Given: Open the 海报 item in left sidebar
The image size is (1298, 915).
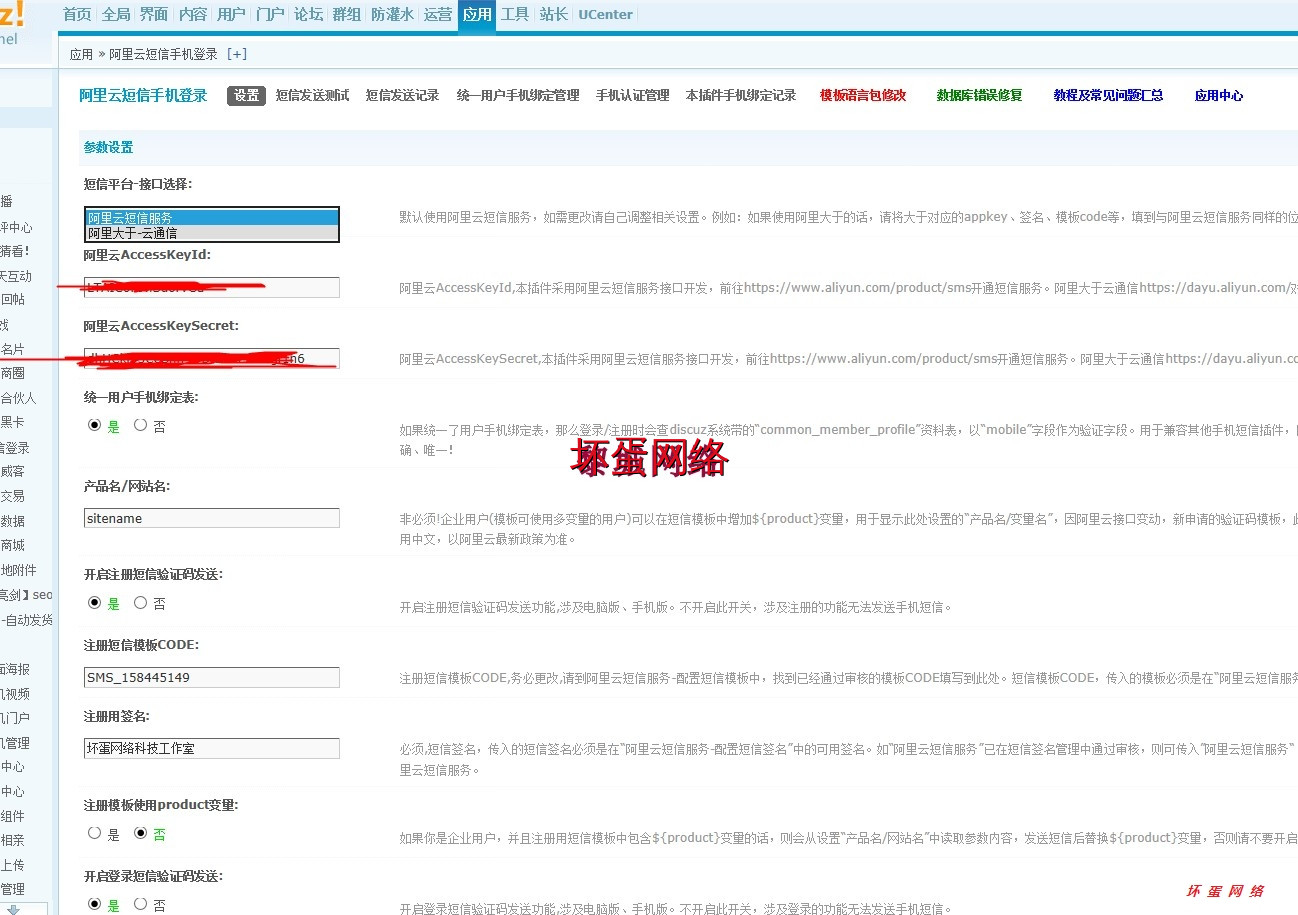Looking at the screenshot, I should coord(15,669).
